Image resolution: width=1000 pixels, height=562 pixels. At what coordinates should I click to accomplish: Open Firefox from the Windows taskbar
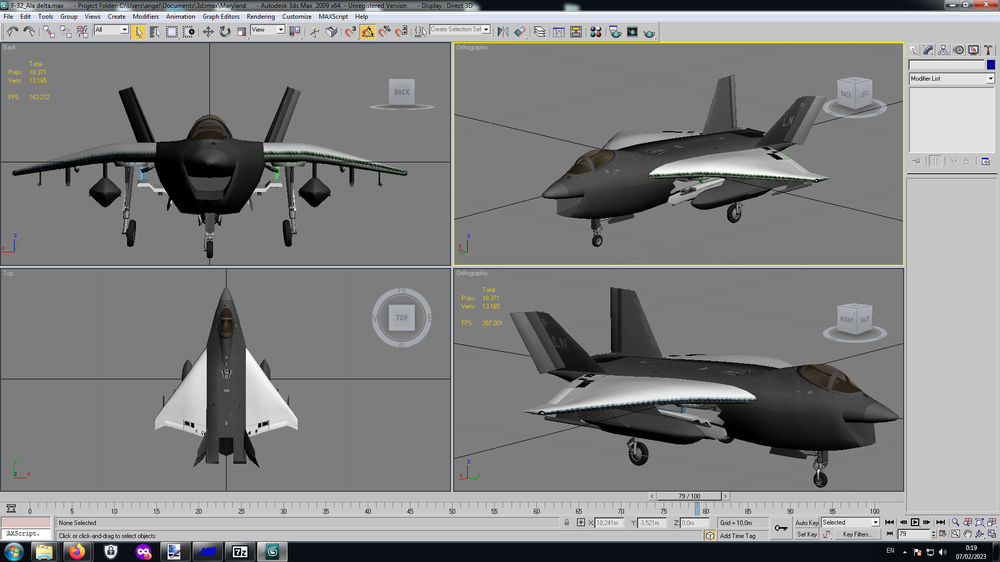pos(77,551)
